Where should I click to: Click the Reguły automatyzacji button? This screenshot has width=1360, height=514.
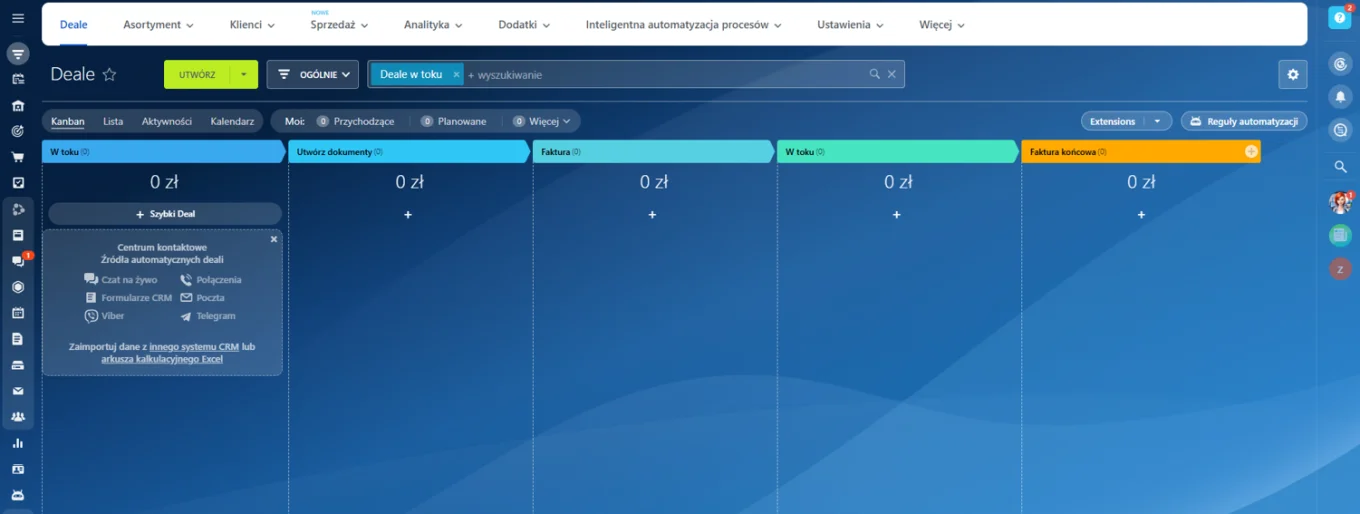pyautogui.click(x=1243, y=121)
